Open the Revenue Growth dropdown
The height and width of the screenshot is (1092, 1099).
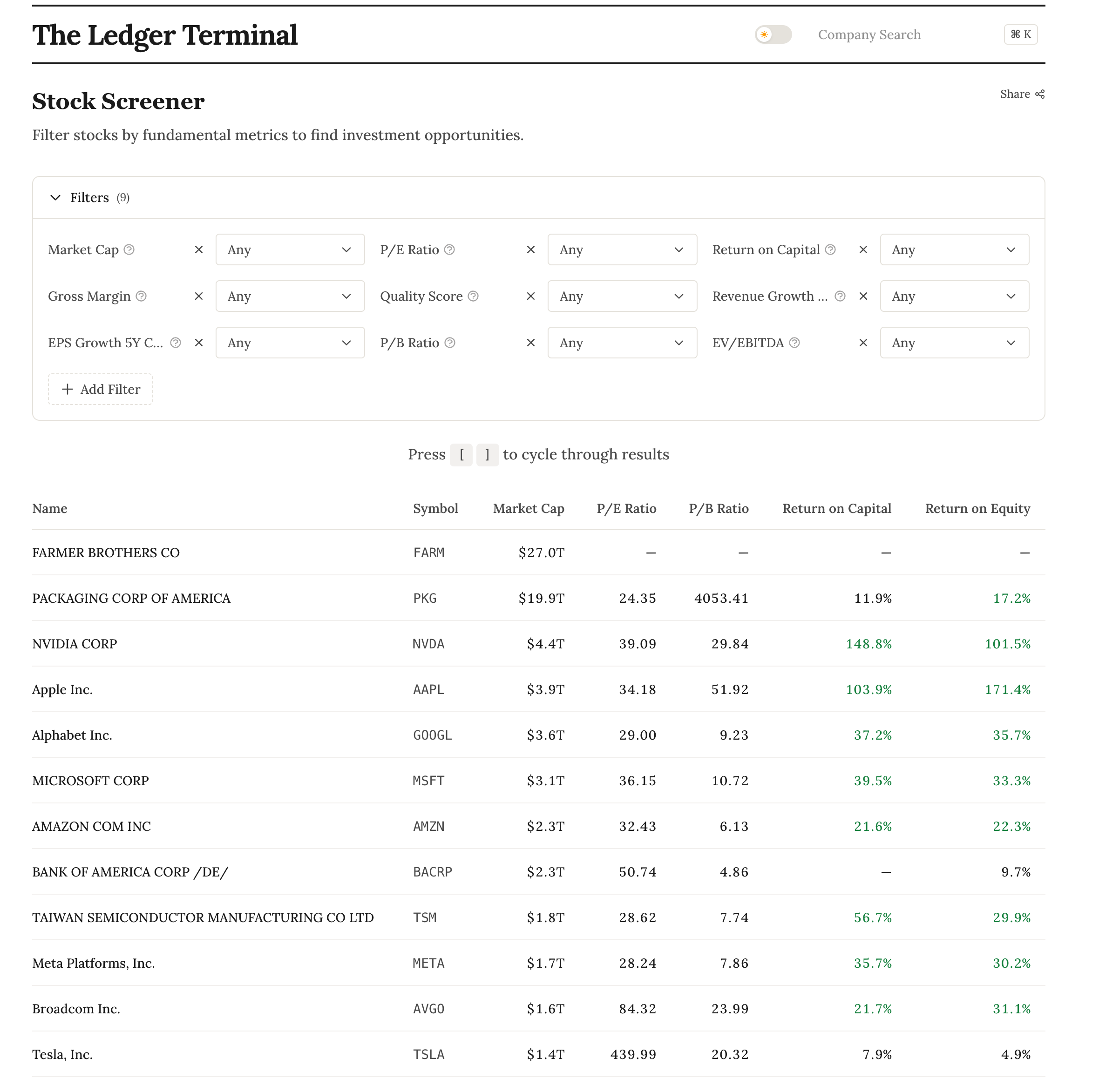[x=955, y=296]
